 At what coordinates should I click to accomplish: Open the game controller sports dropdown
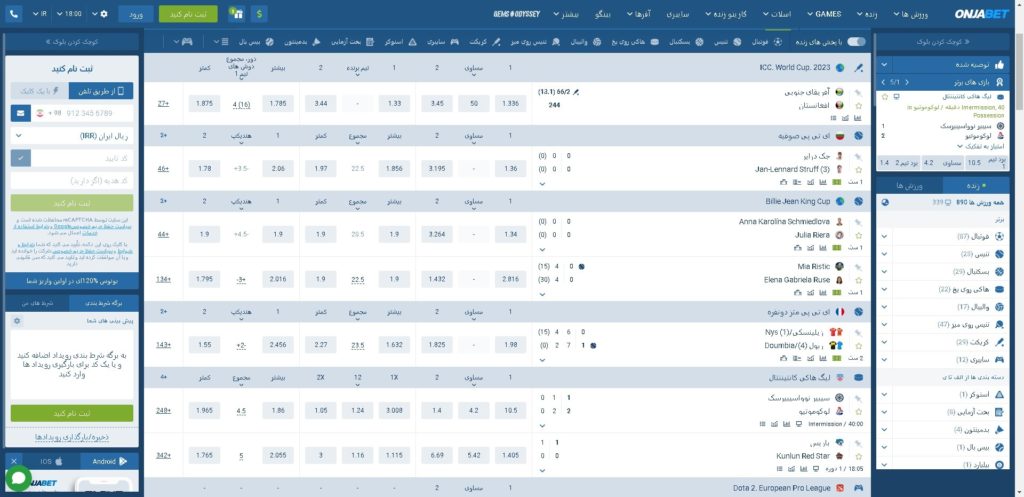(x=184, y=43)
